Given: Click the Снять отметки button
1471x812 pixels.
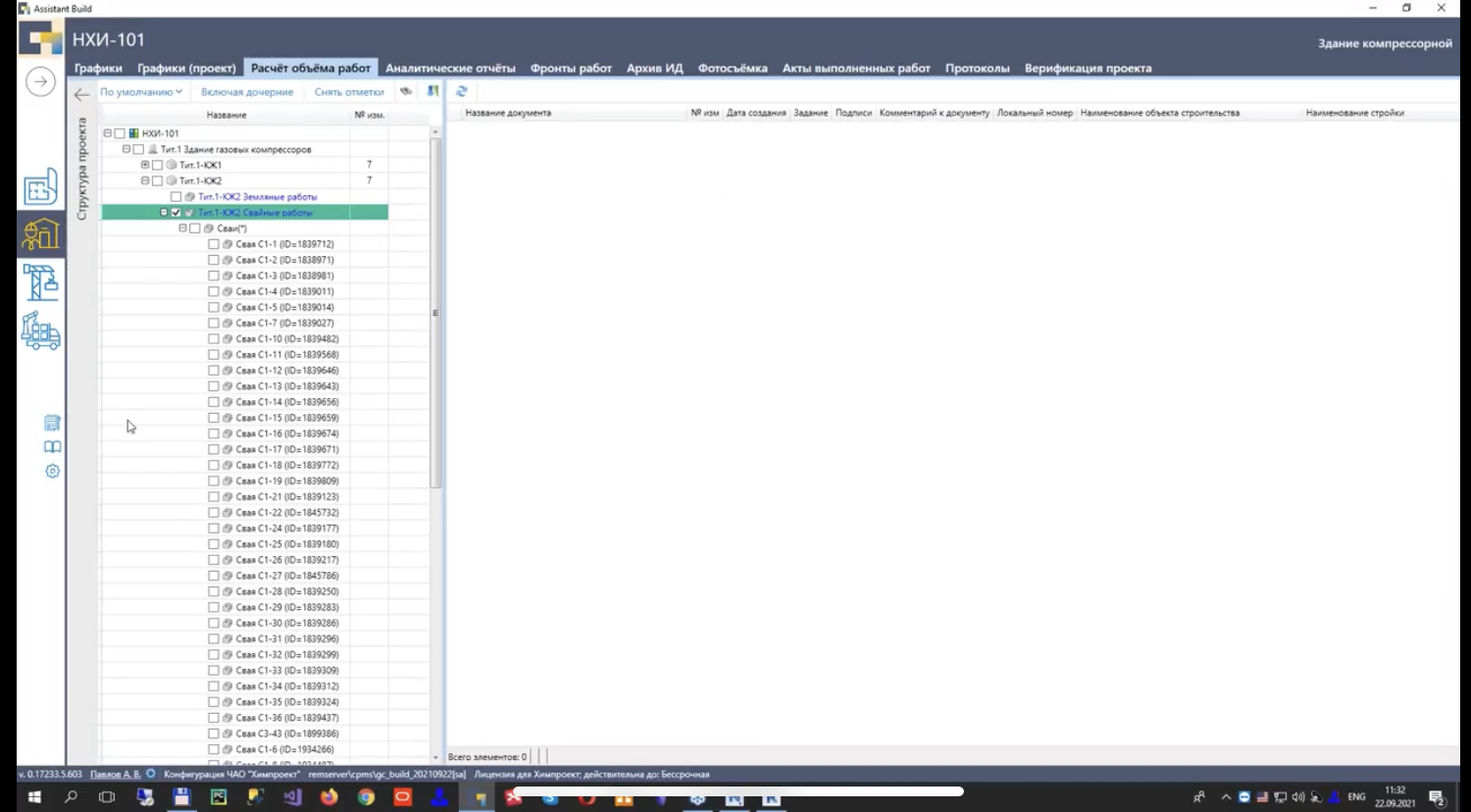Looking at the screenshot, I should (349, 92).
